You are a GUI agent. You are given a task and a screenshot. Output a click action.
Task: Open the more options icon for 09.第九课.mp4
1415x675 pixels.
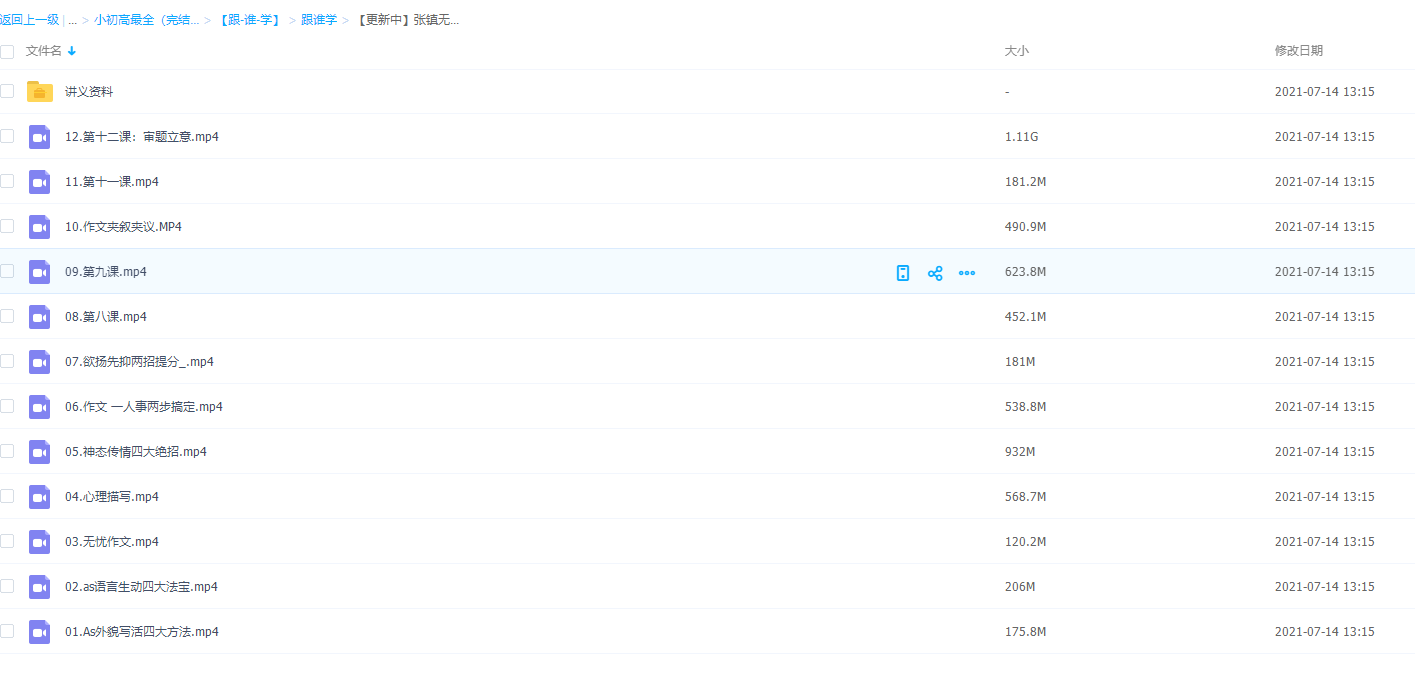click(x=967, y=273)
